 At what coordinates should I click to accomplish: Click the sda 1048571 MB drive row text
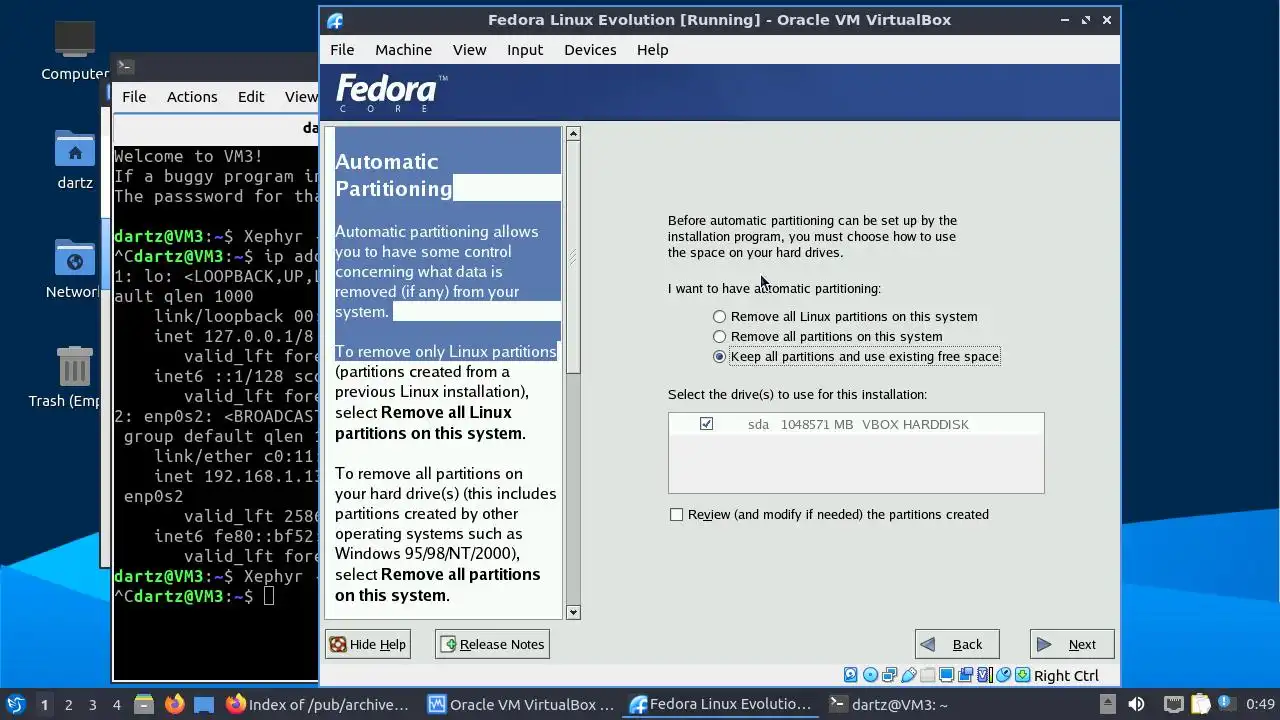pyautogui.click(x=858, y=424)
